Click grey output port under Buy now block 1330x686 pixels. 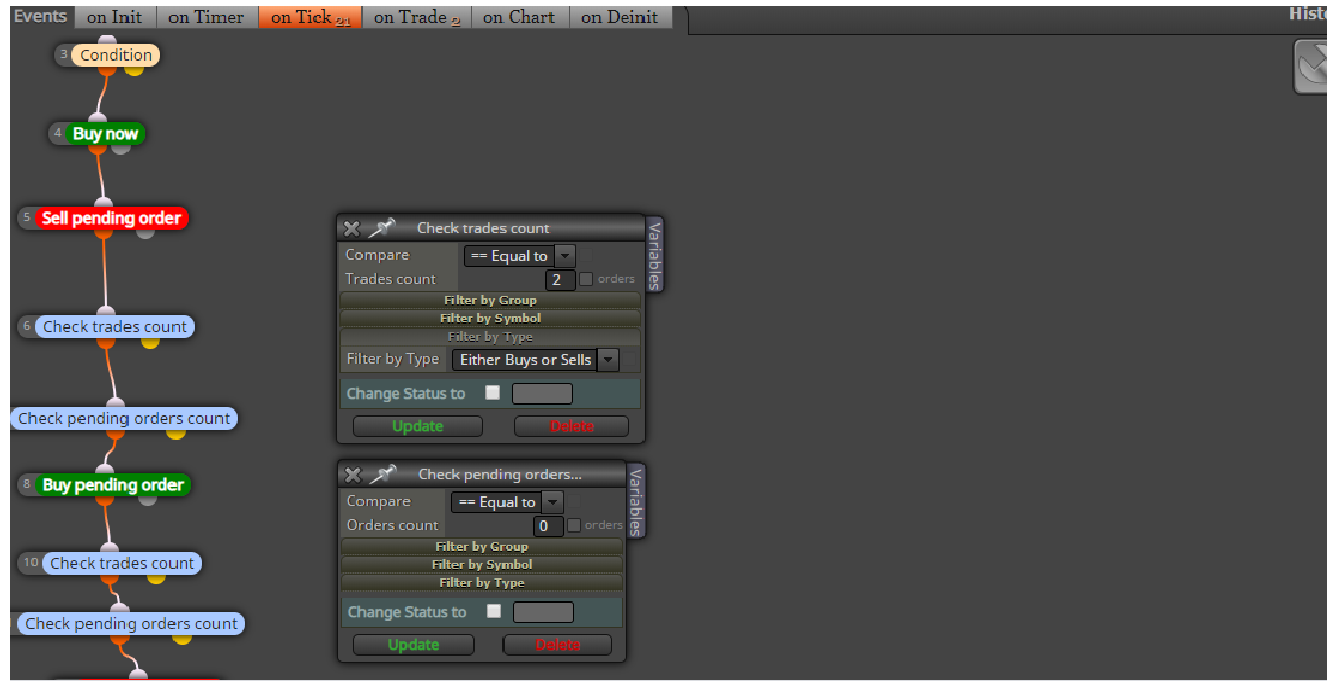pyautogui.click(x=121, y=149)
